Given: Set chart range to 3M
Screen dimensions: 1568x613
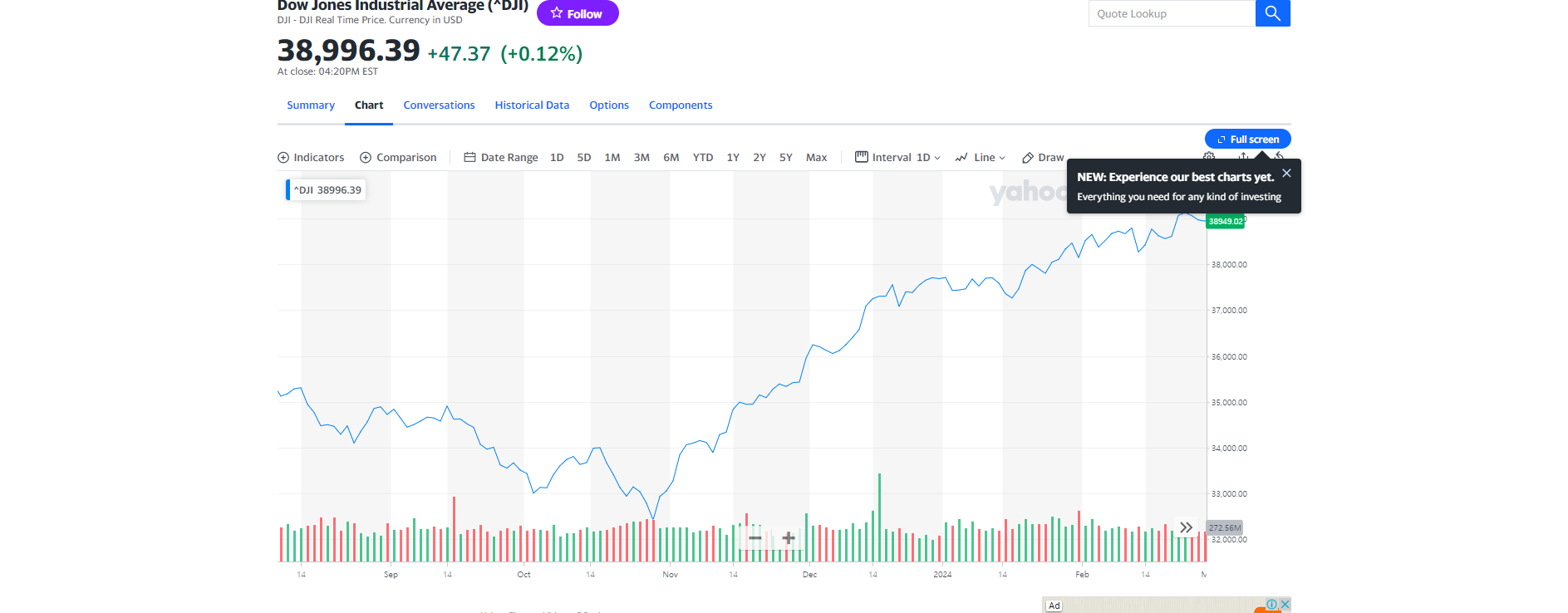Looking at the screenshot, I should pyautogui.click(x=641, y=158).
